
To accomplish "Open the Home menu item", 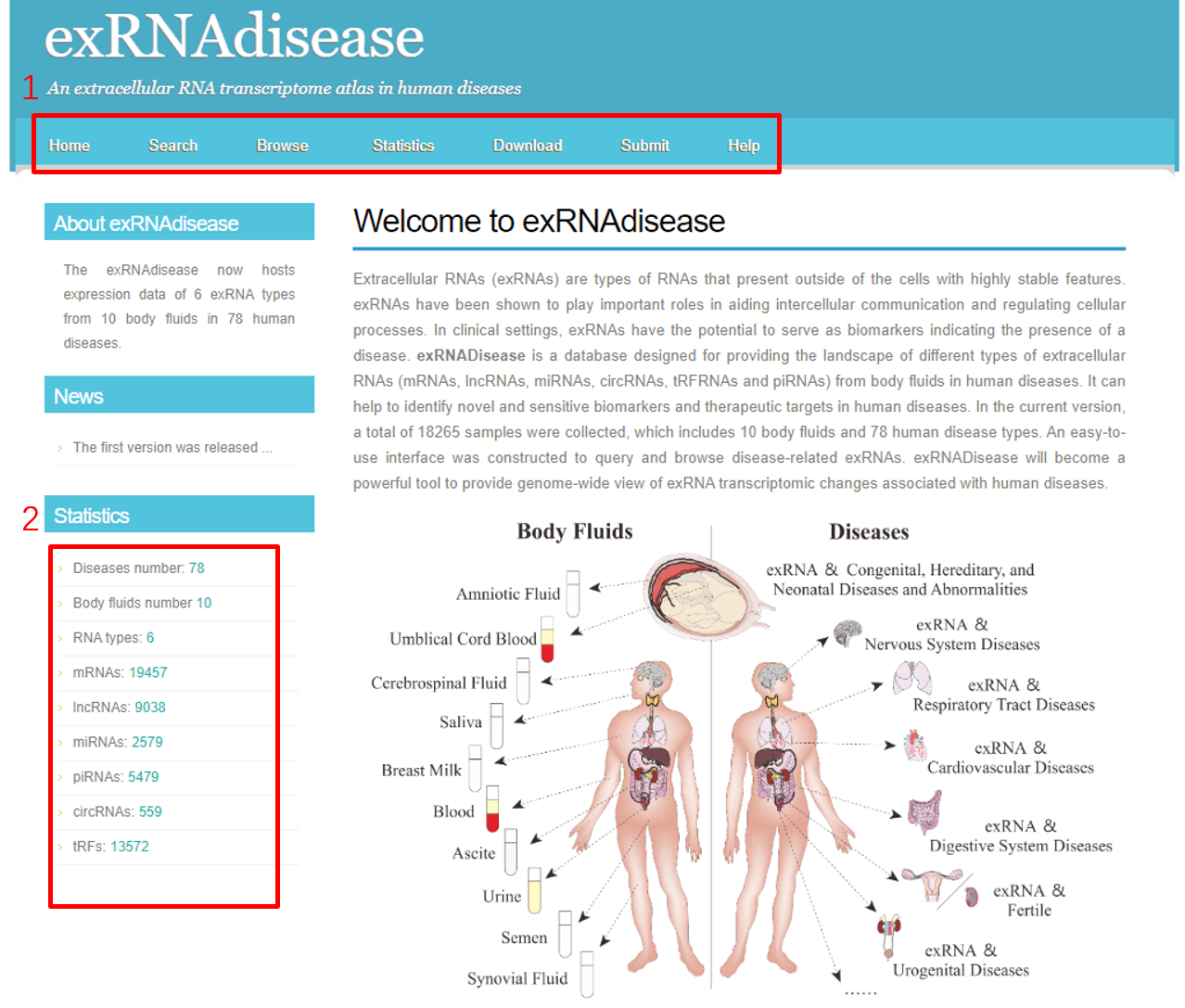I will click(70, 146).
